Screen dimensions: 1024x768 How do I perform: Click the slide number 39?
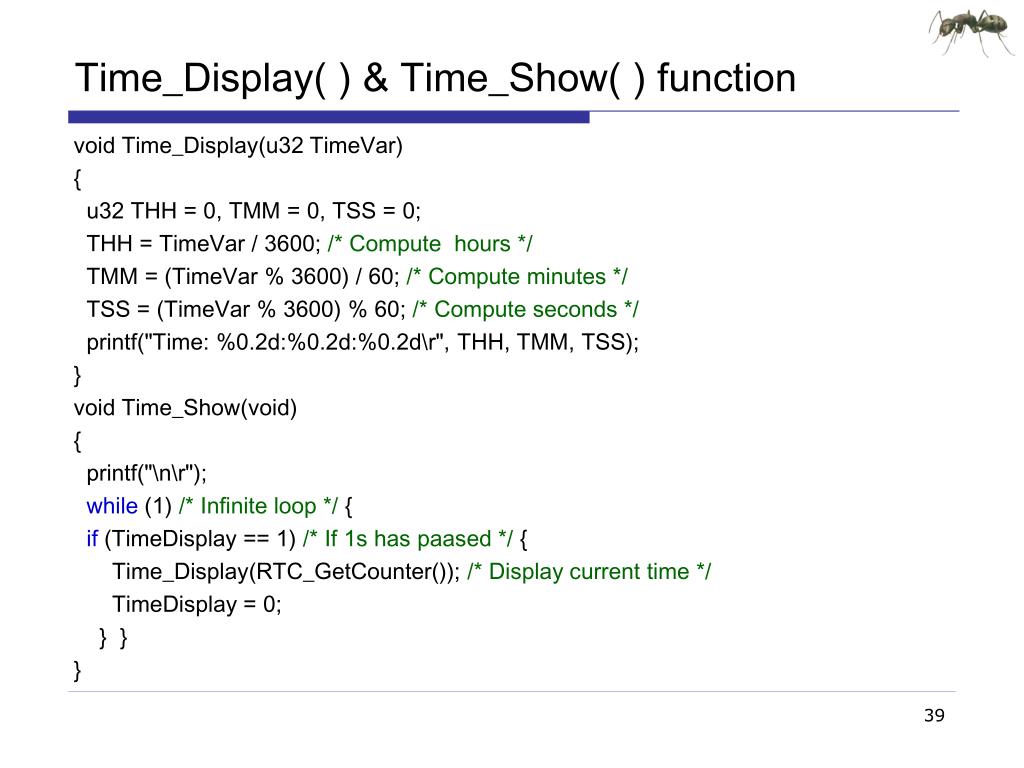pyautogui.click(x=934, y=716)
